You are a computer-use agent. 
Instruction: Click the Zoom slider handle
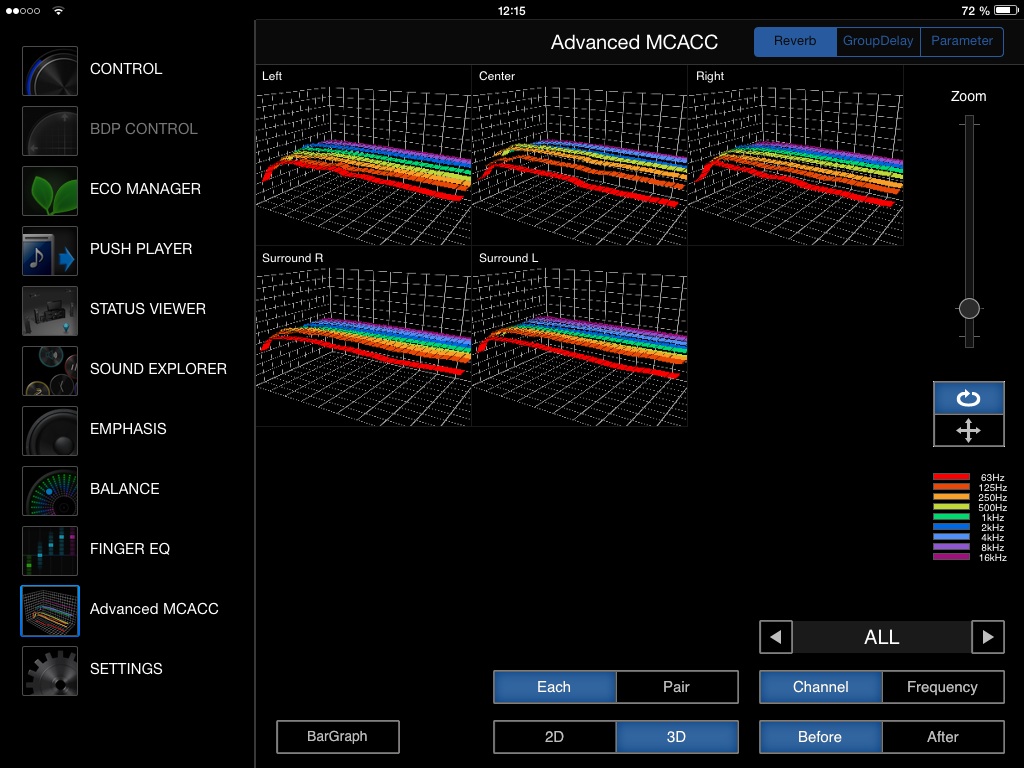coord(968,308)
